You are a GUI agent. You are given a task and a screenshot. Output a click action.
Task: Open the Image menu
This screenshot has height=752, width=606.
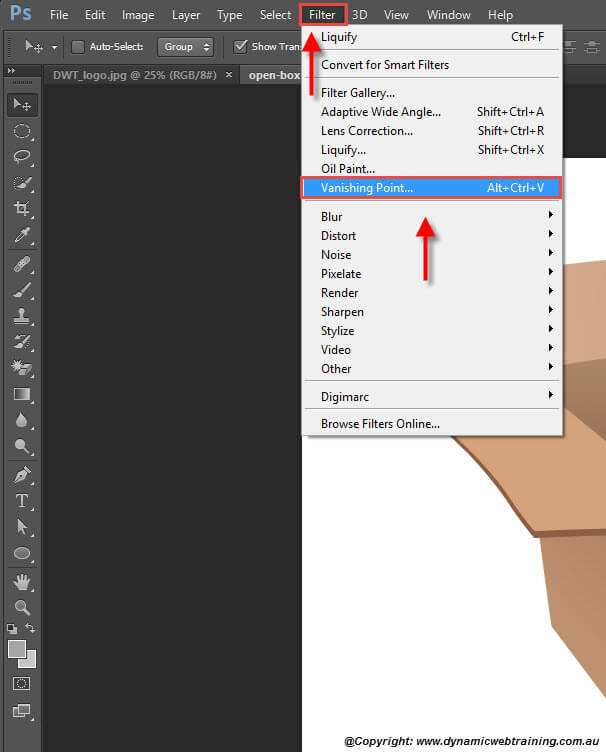pos(138,15)
